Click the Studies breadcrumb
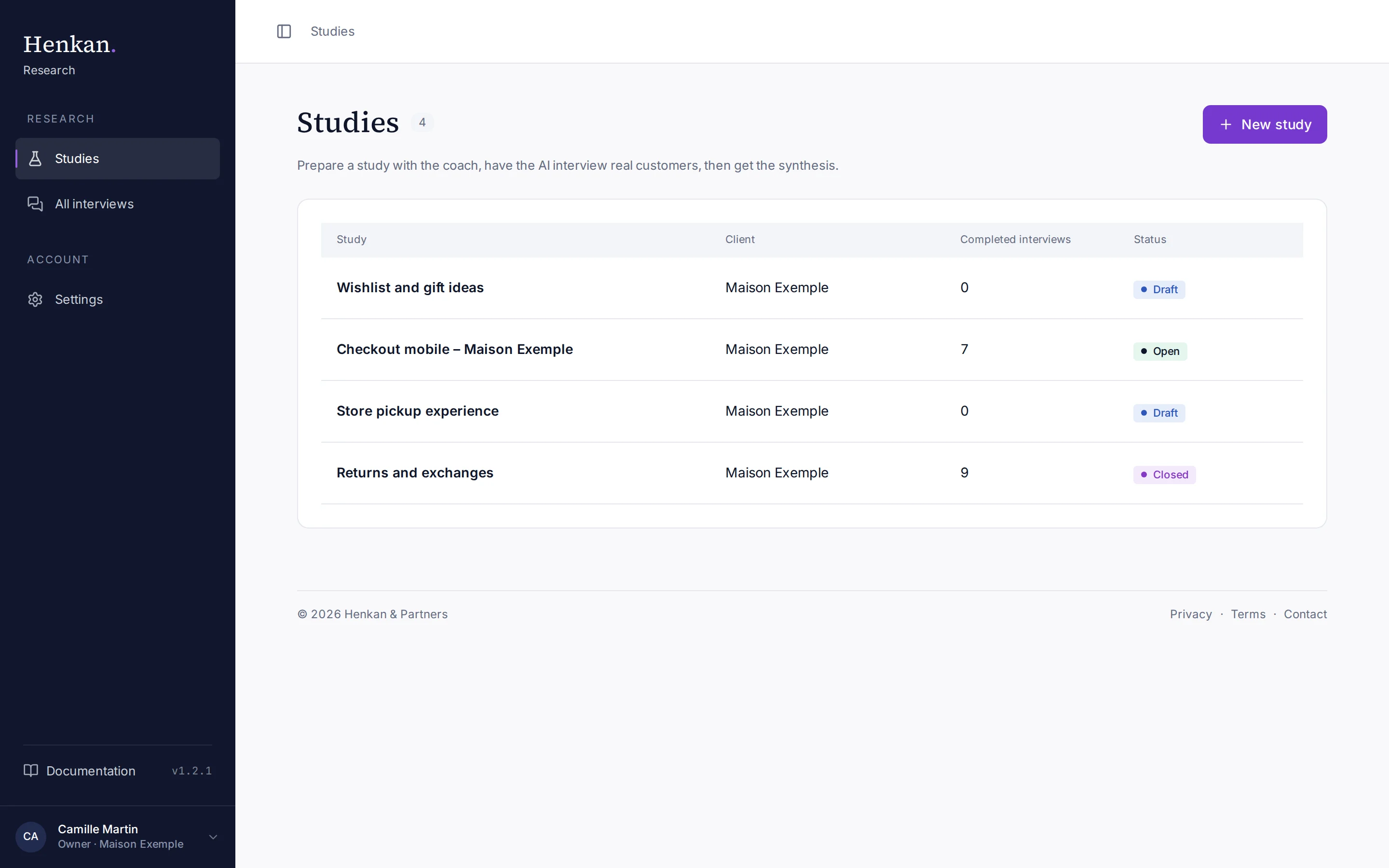1389x868 pixels. click(x=332, y=31)
